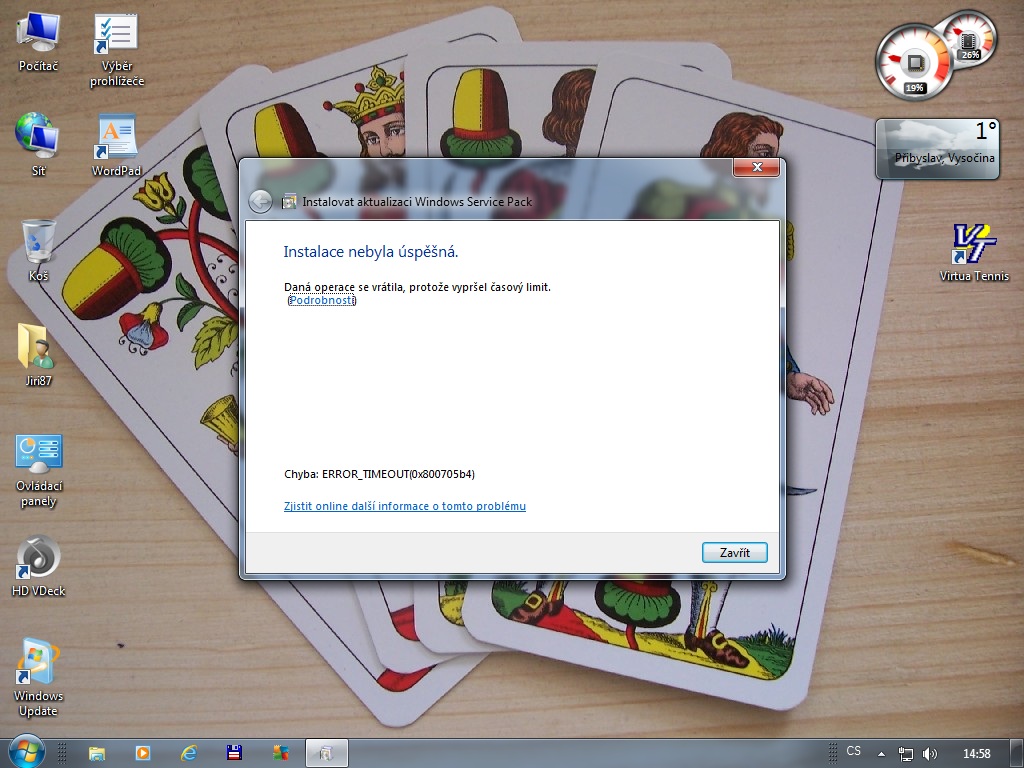Launch Virtua Tennis shortcut
Screen dimensions: 1024x768
(x=974, y=252)
